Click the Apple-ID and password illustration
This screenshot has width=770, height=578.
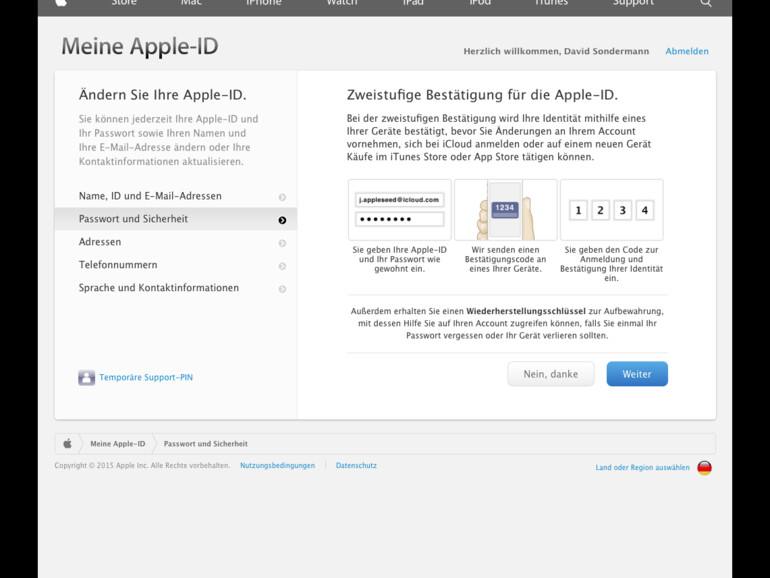coord(400,210)
